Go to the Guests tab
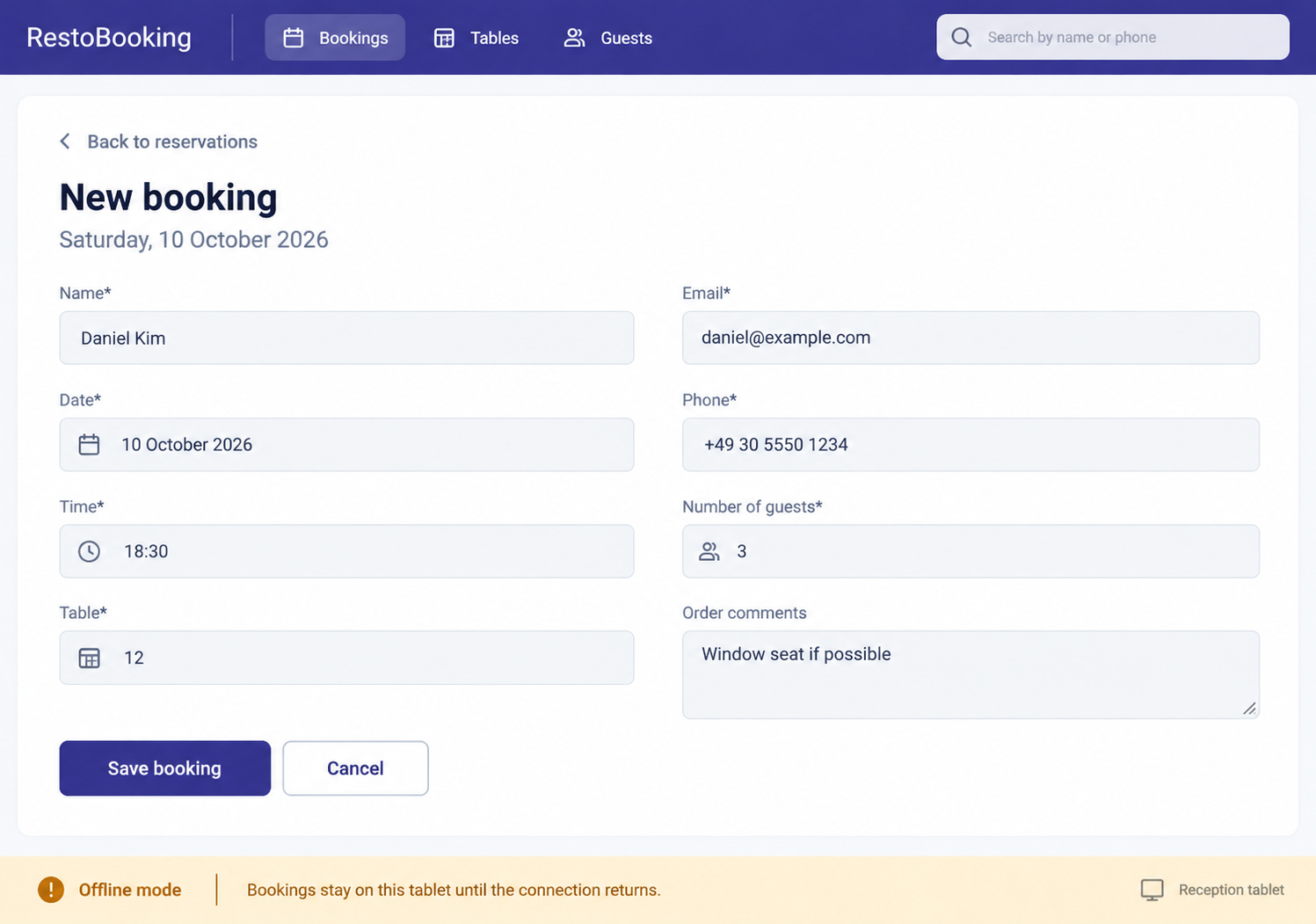Viewport: 1316px width, 924px height. 607,38
